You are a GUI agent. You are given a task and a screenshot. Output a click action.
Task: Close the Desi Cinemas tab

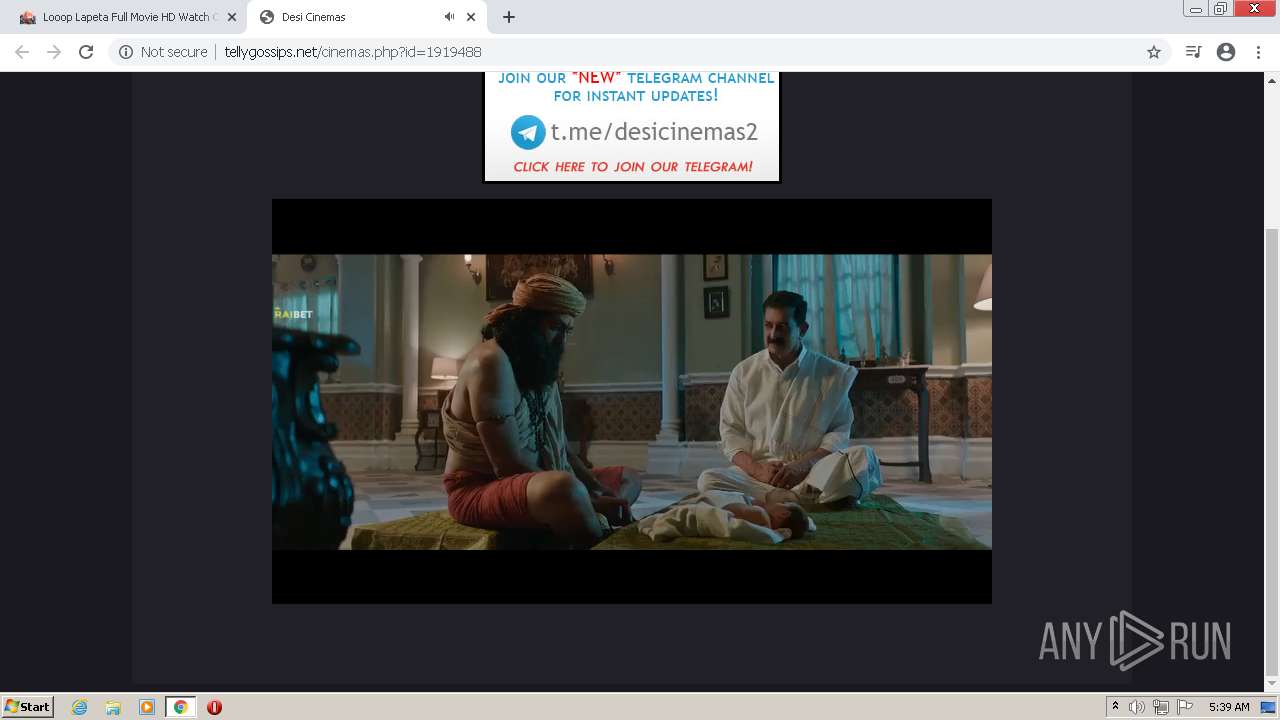[471, 17]
